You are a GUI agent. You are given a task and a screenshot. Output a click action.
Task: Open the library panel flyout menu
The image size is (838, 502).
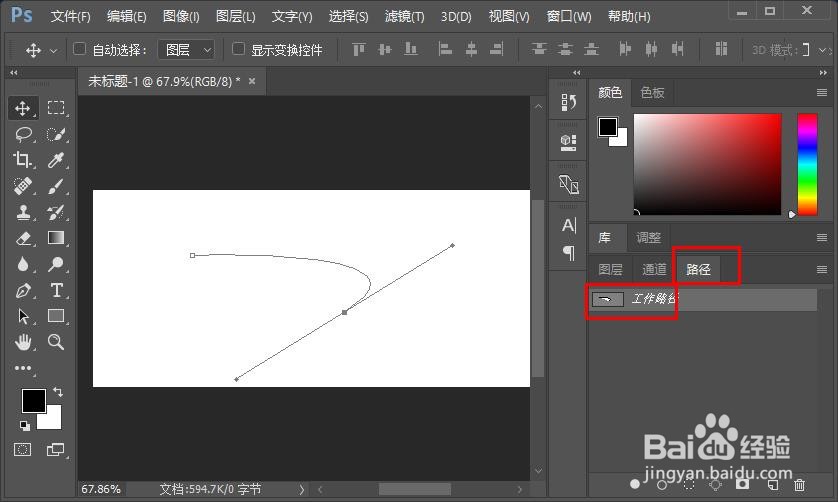coord(822,238)
